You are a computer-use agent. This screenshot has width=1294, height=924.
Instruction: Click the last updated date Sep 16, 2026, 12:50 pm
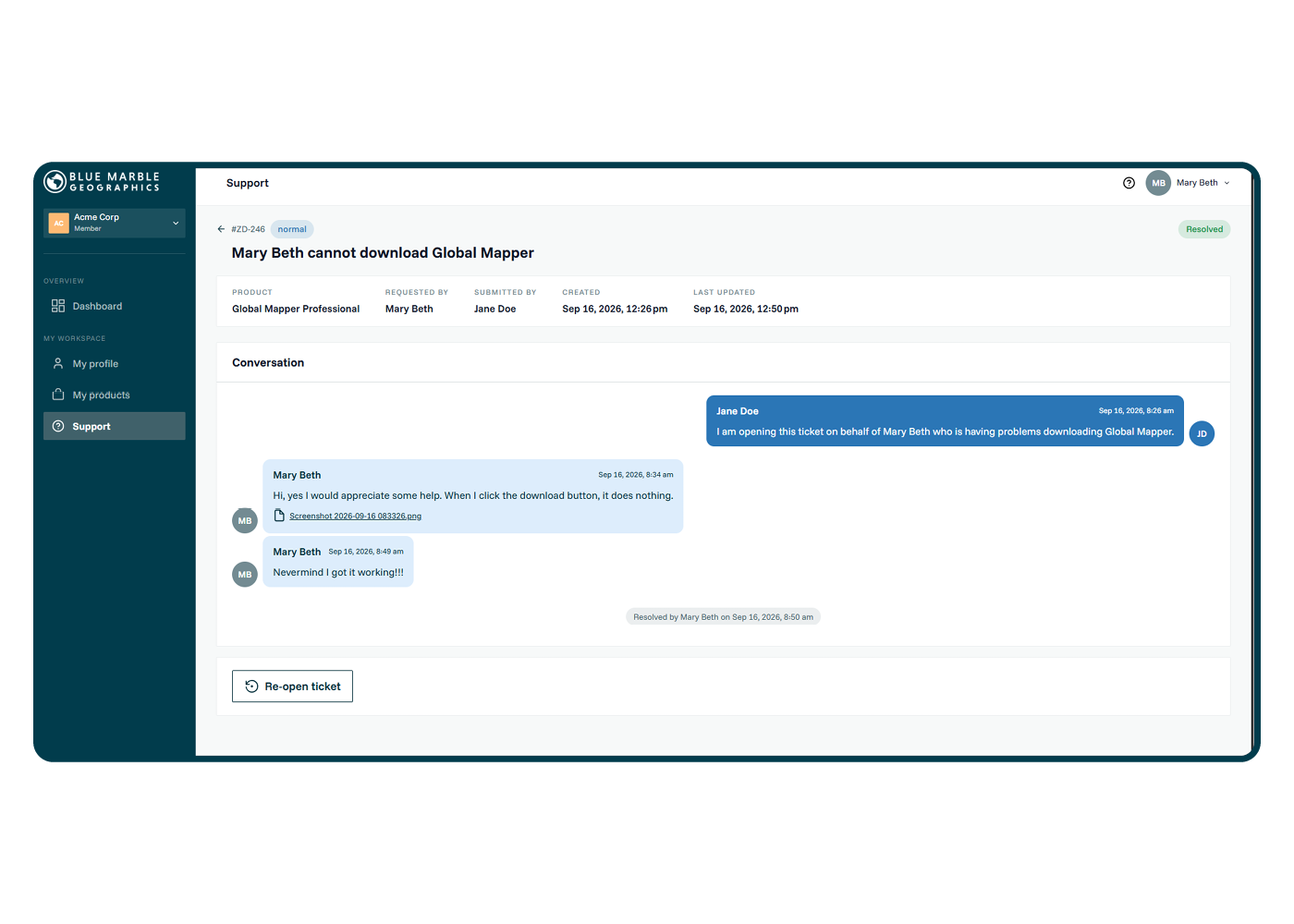coord(746,310)
